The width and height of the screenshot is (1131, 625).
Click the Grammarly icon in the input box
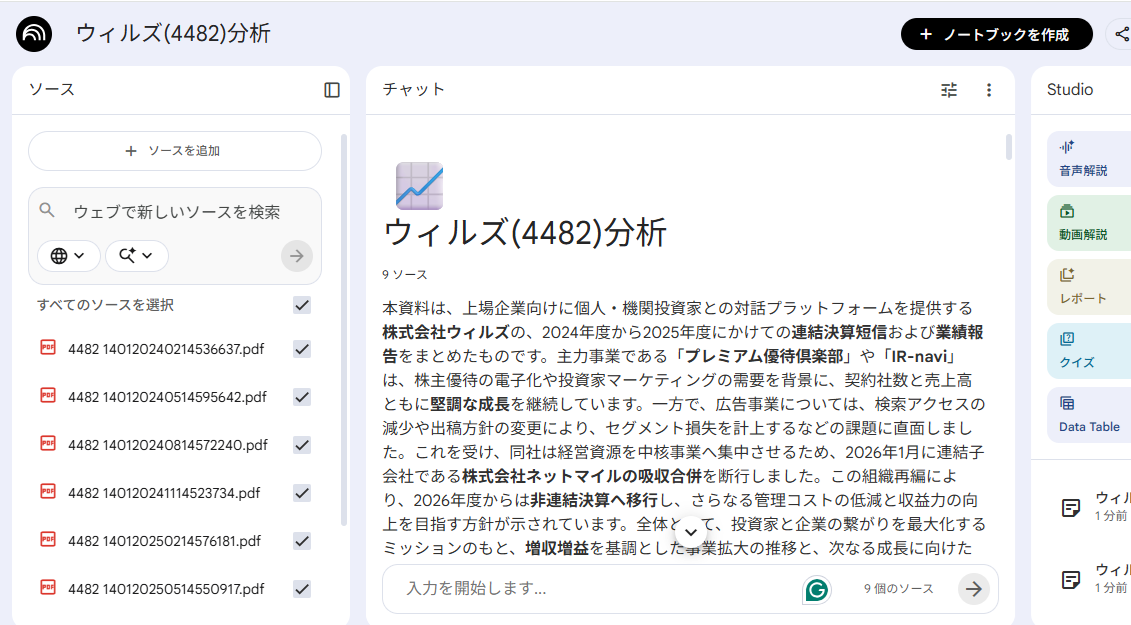pos(817,590)
